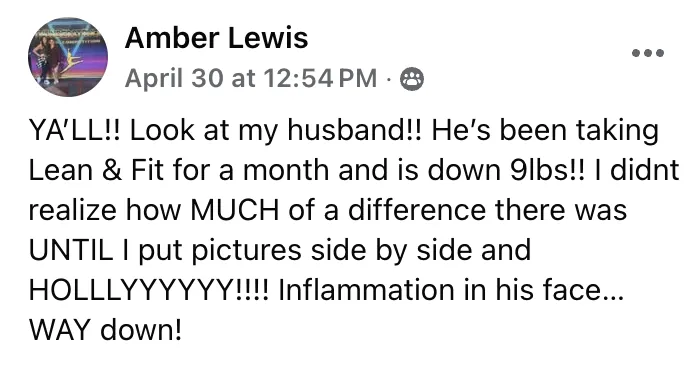Click the "HOLLLYYYYYY!!!!" word in the post
Viewport: 684px width, 370px height.
tap(150, 290)
